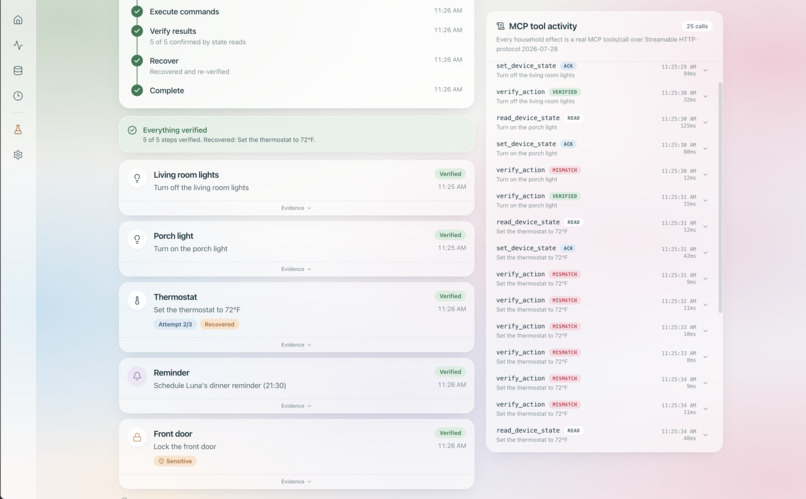Select the Execute commands step label

tap(184, 11)
